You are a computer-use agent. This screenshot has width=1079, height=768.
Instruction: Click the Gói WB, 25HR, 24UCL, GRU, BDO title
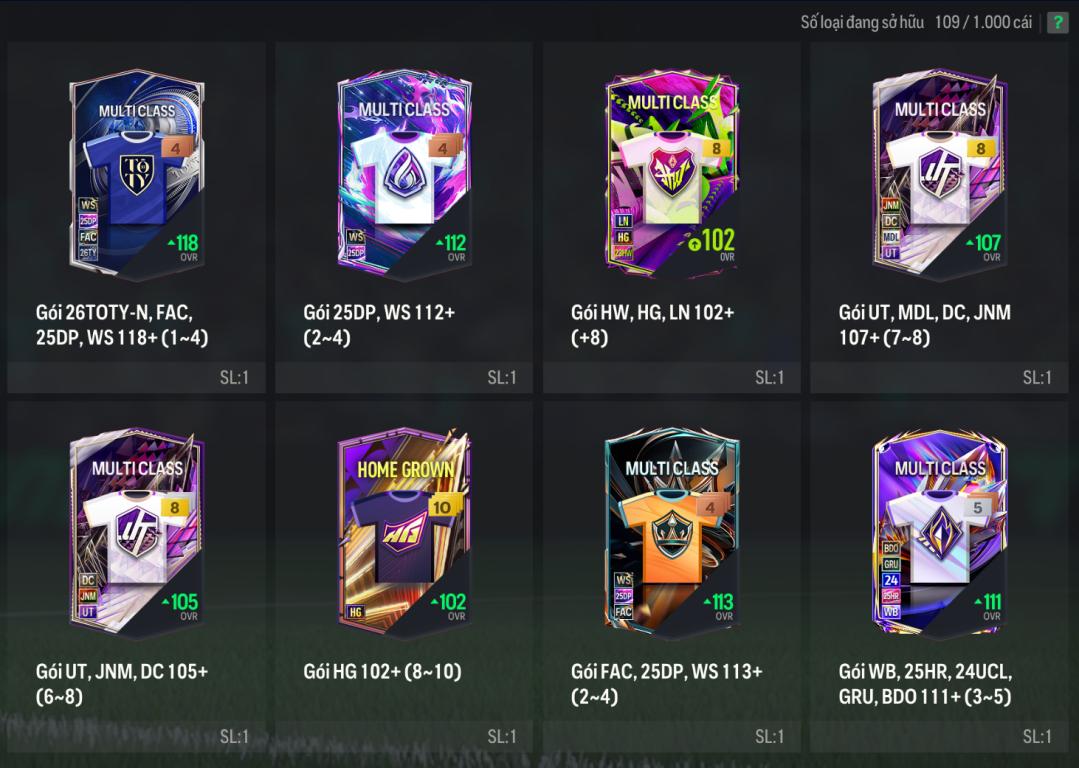tap(926, 684)
